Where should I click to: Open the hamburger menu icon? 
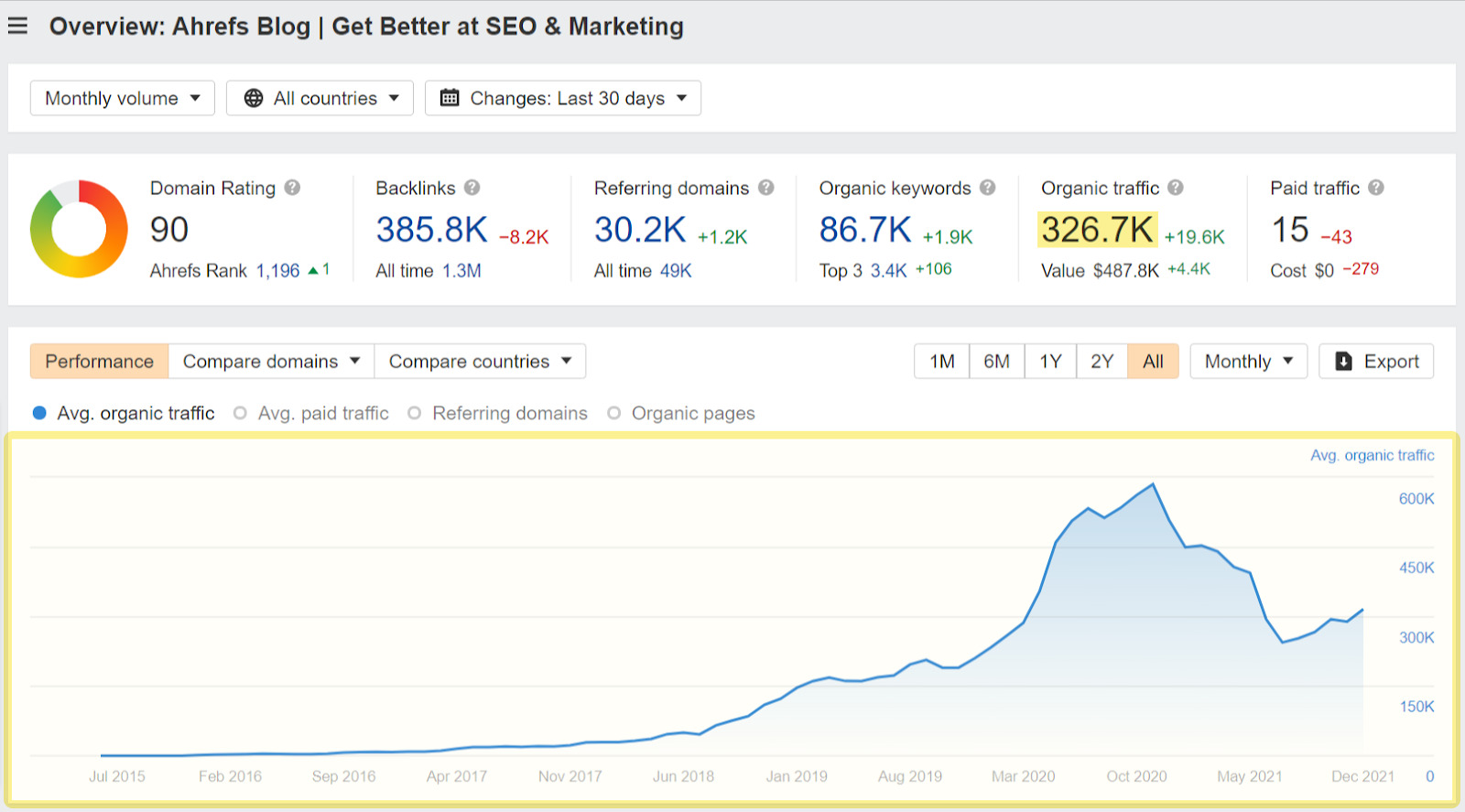tap(17, 26)
